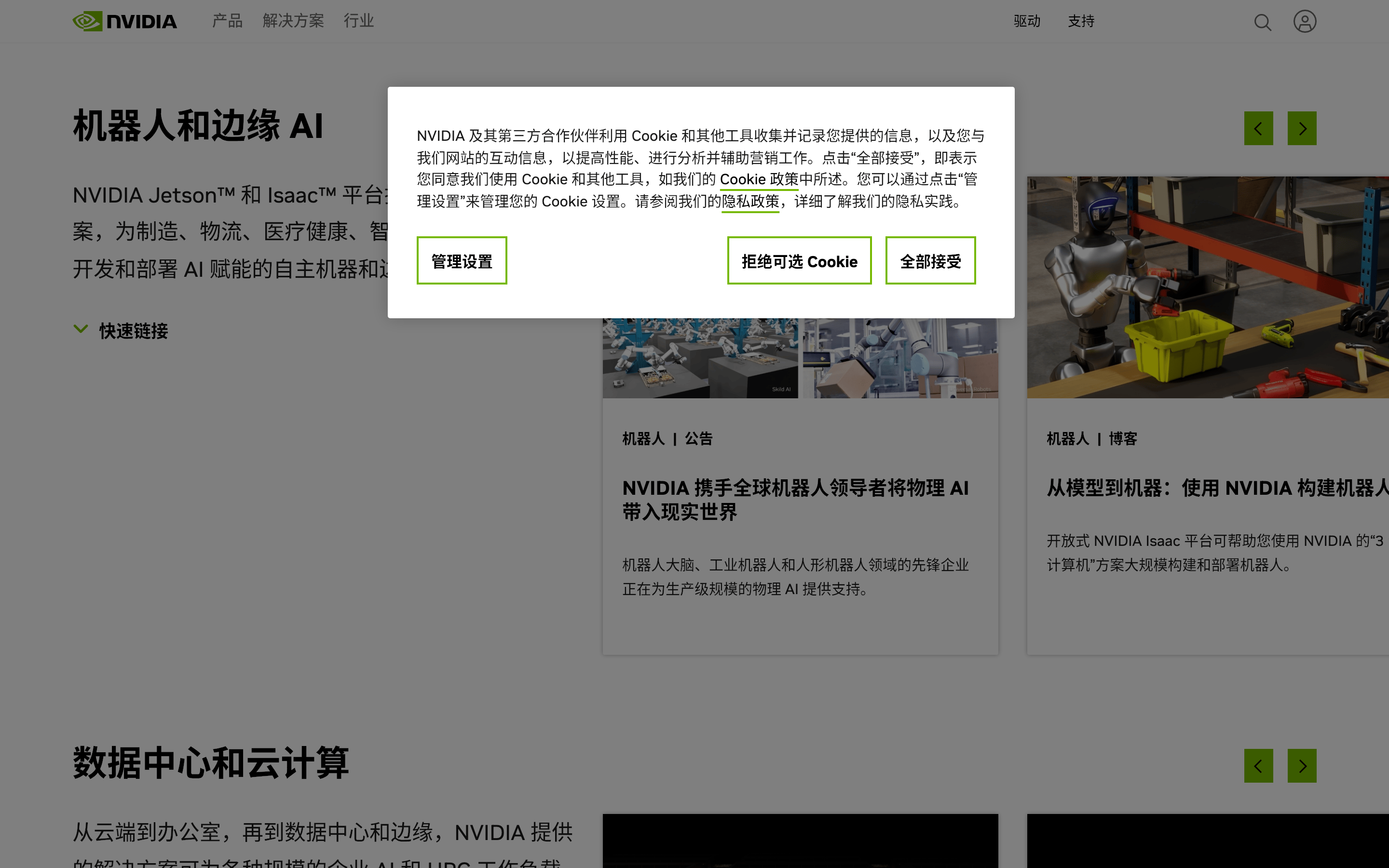This screenshot has width=1389, height=868.
Task: Go to 驱动 in header
Action: (x=1027, y=21)
